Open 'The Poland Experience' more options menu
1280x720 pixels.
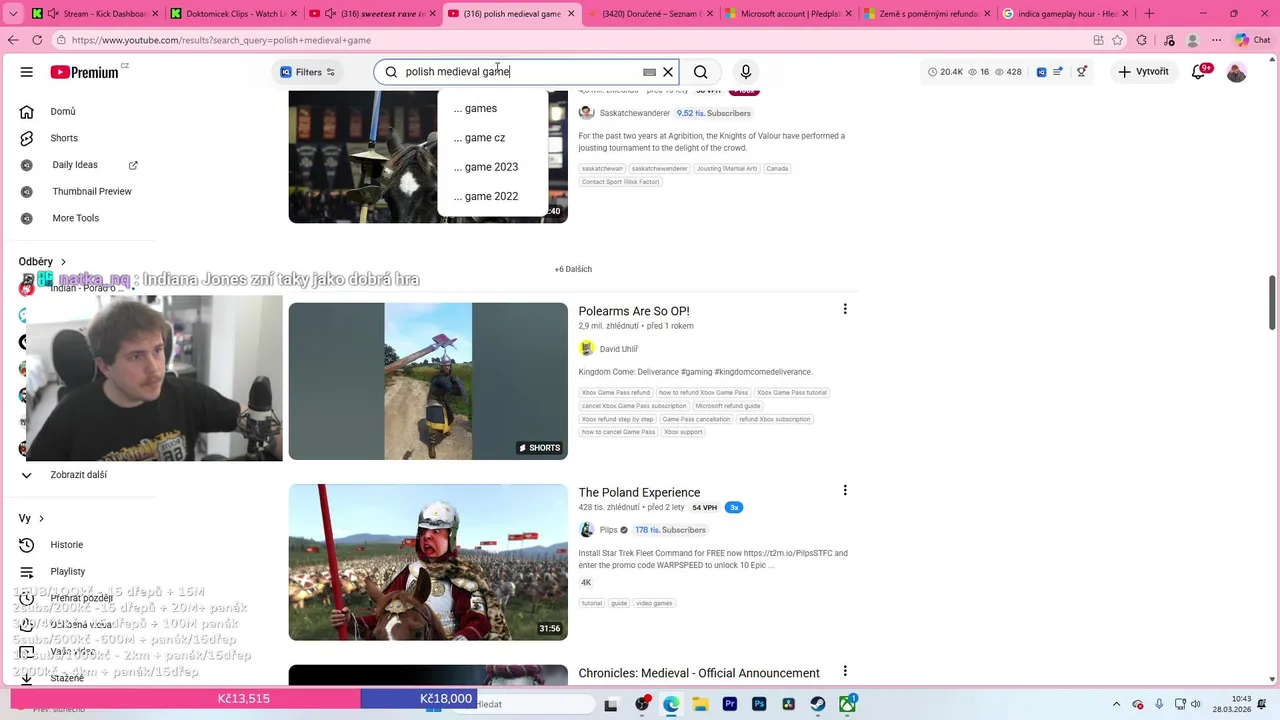(x=845, y=491)
